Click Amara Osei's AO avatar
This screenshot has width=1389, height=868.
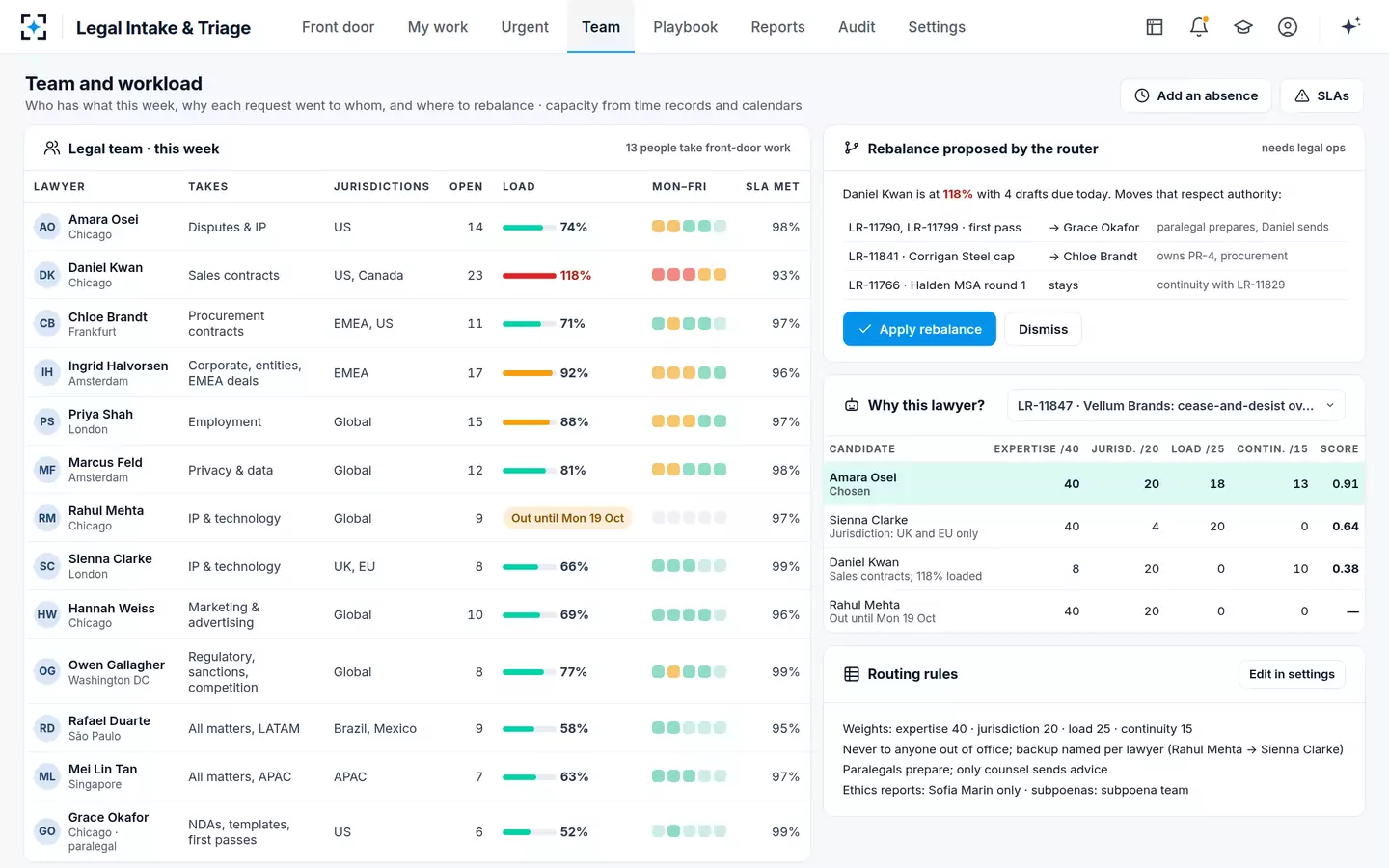[x=47, y=227]
